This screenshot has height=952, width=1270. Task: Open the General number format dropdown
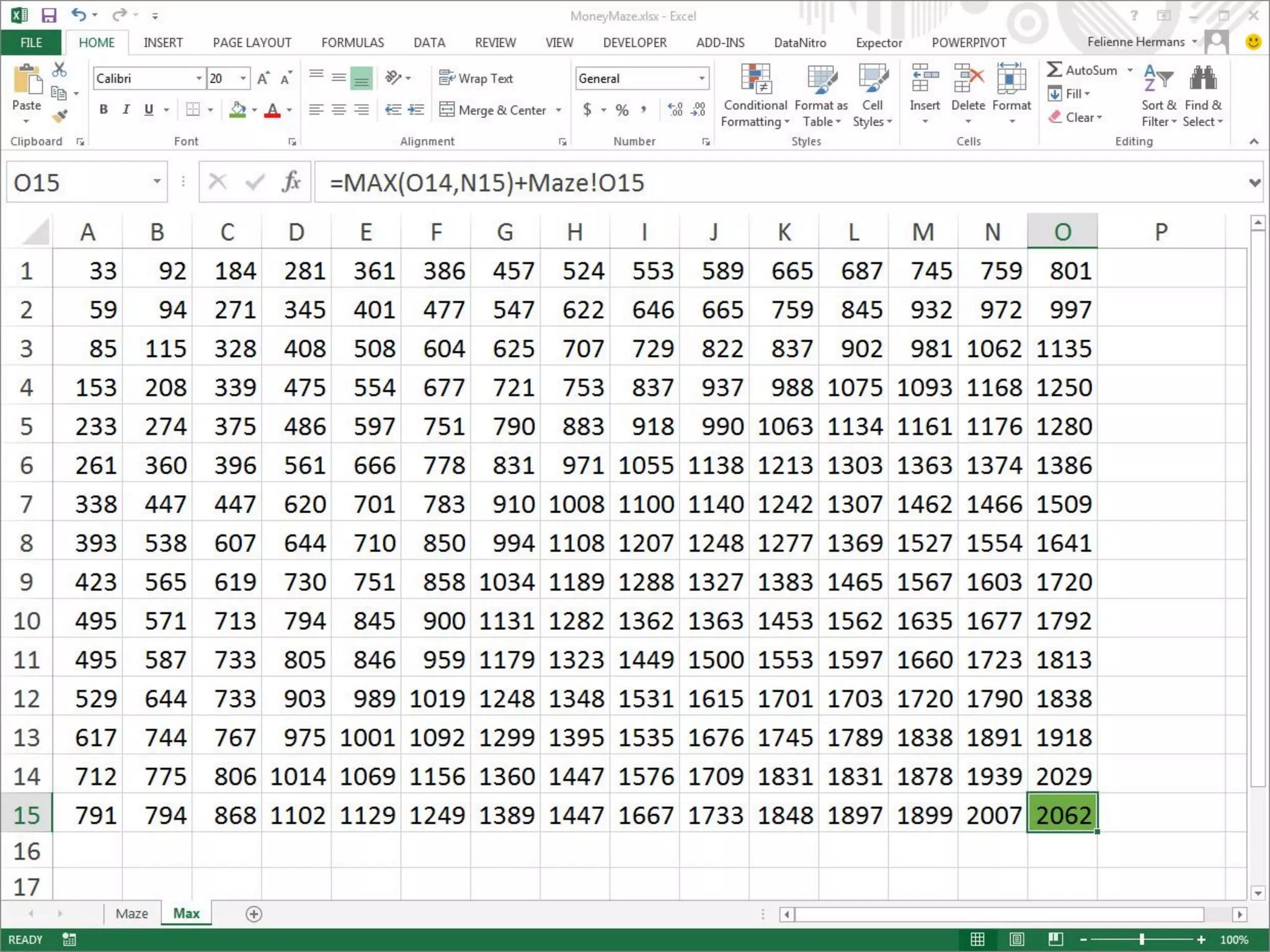(701, 79)
